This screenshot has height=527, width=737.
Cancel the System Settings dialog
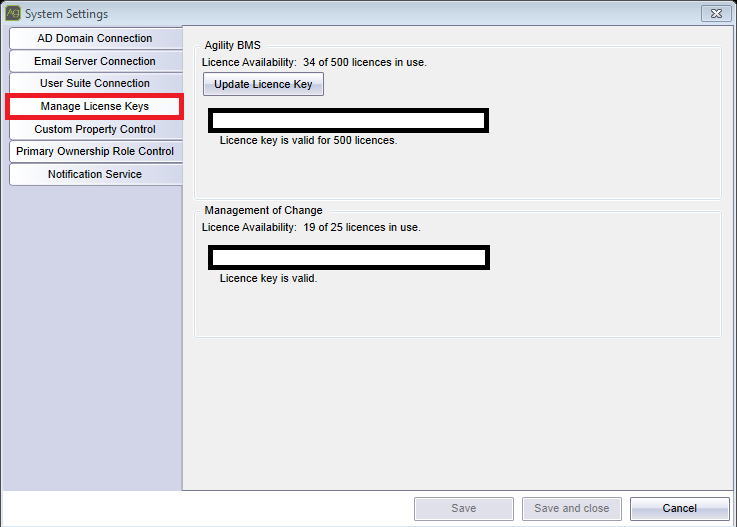680,509
